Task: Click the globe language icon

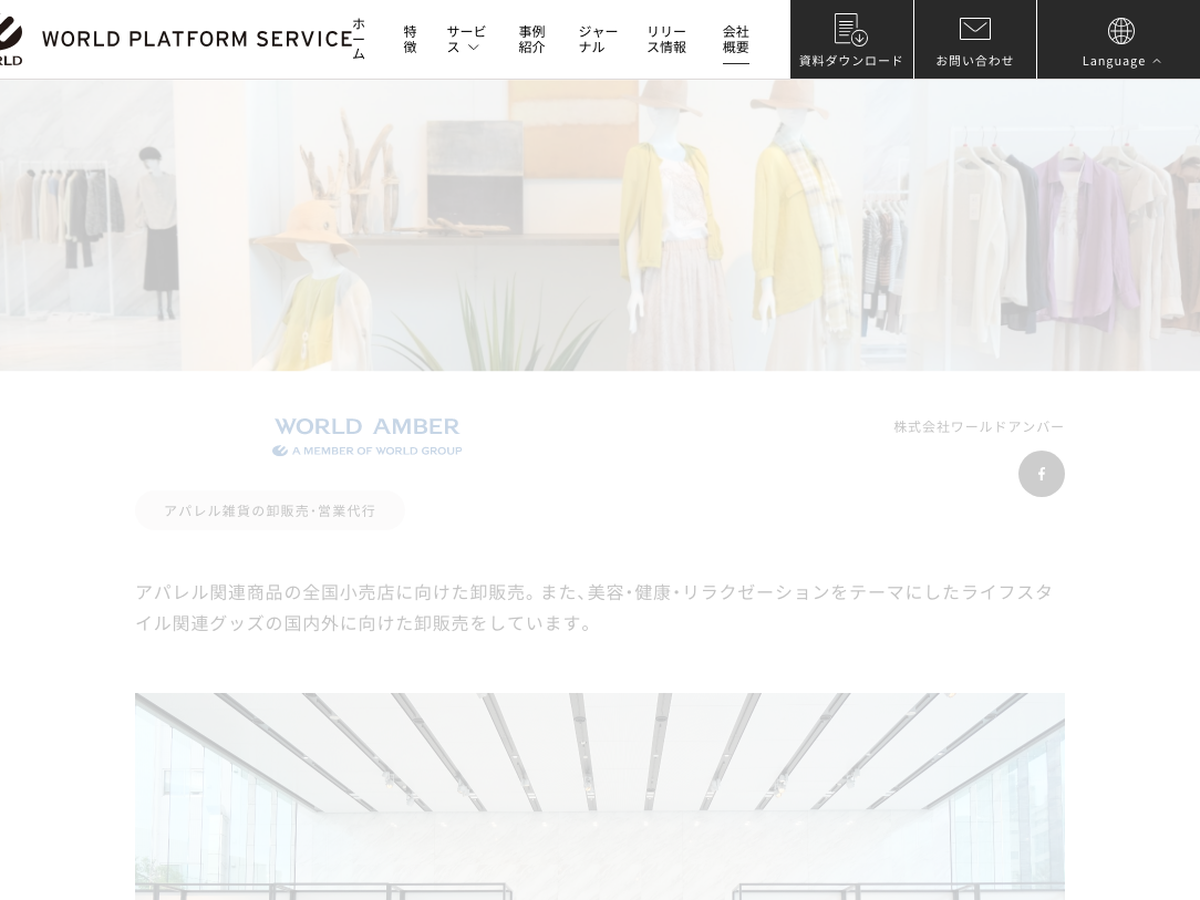Action: 1121,30
